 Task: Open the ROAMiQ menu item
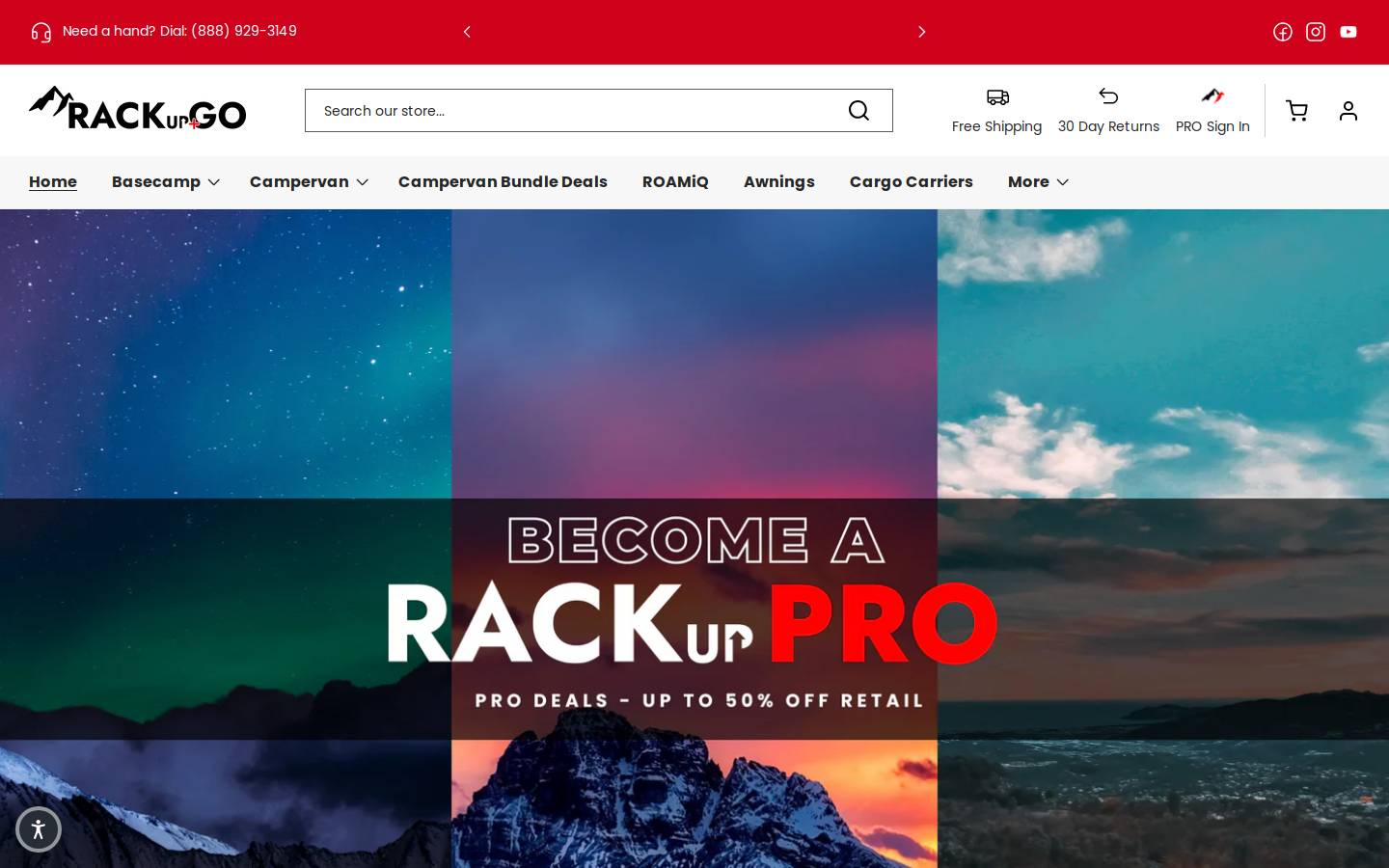[675, 181]
